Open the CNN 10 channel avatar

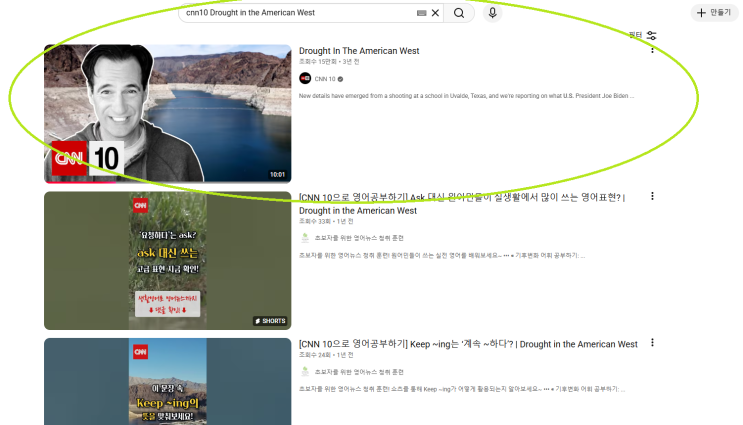pos(305,78)
